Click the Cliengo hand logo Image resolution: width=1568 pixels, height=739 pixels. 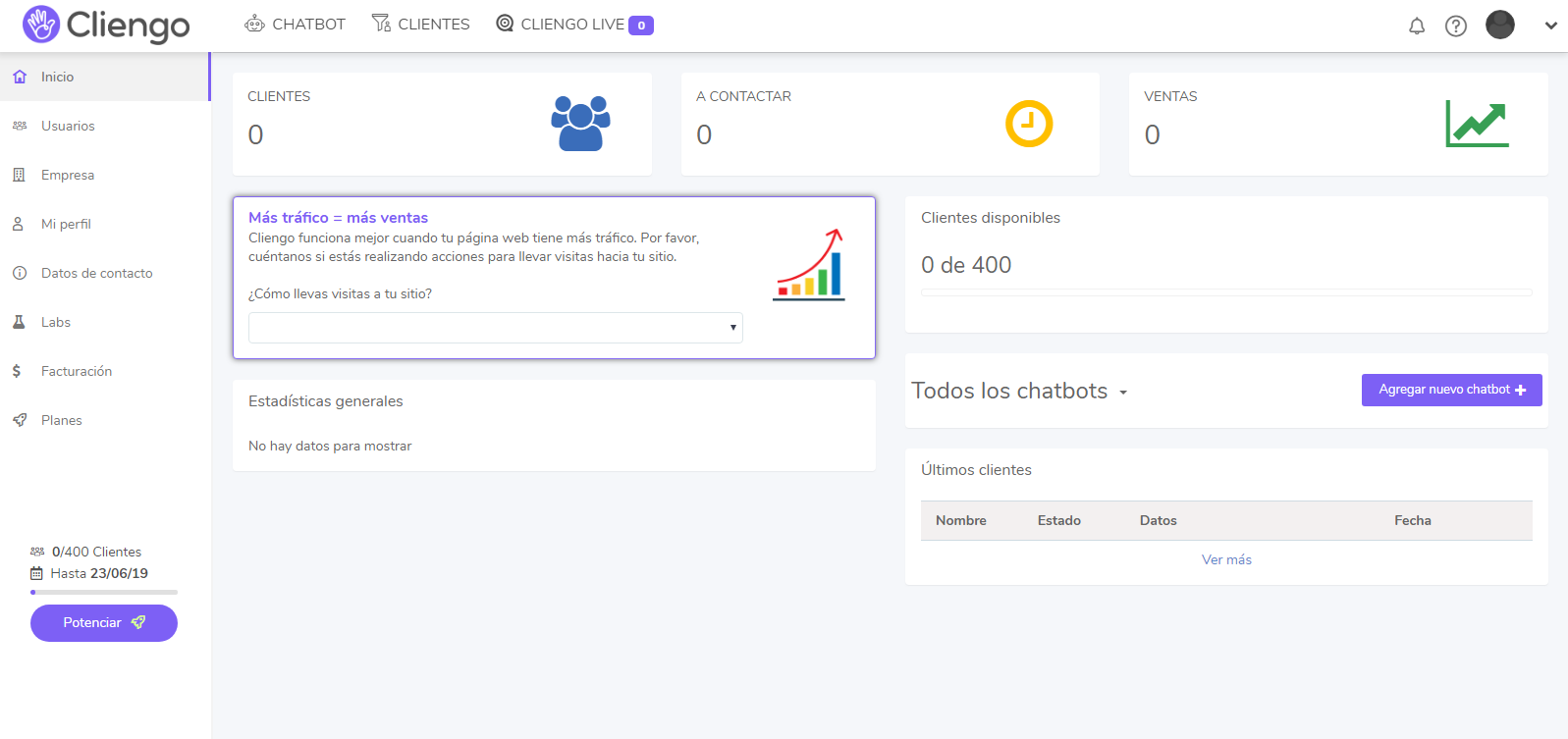(41, 25)
